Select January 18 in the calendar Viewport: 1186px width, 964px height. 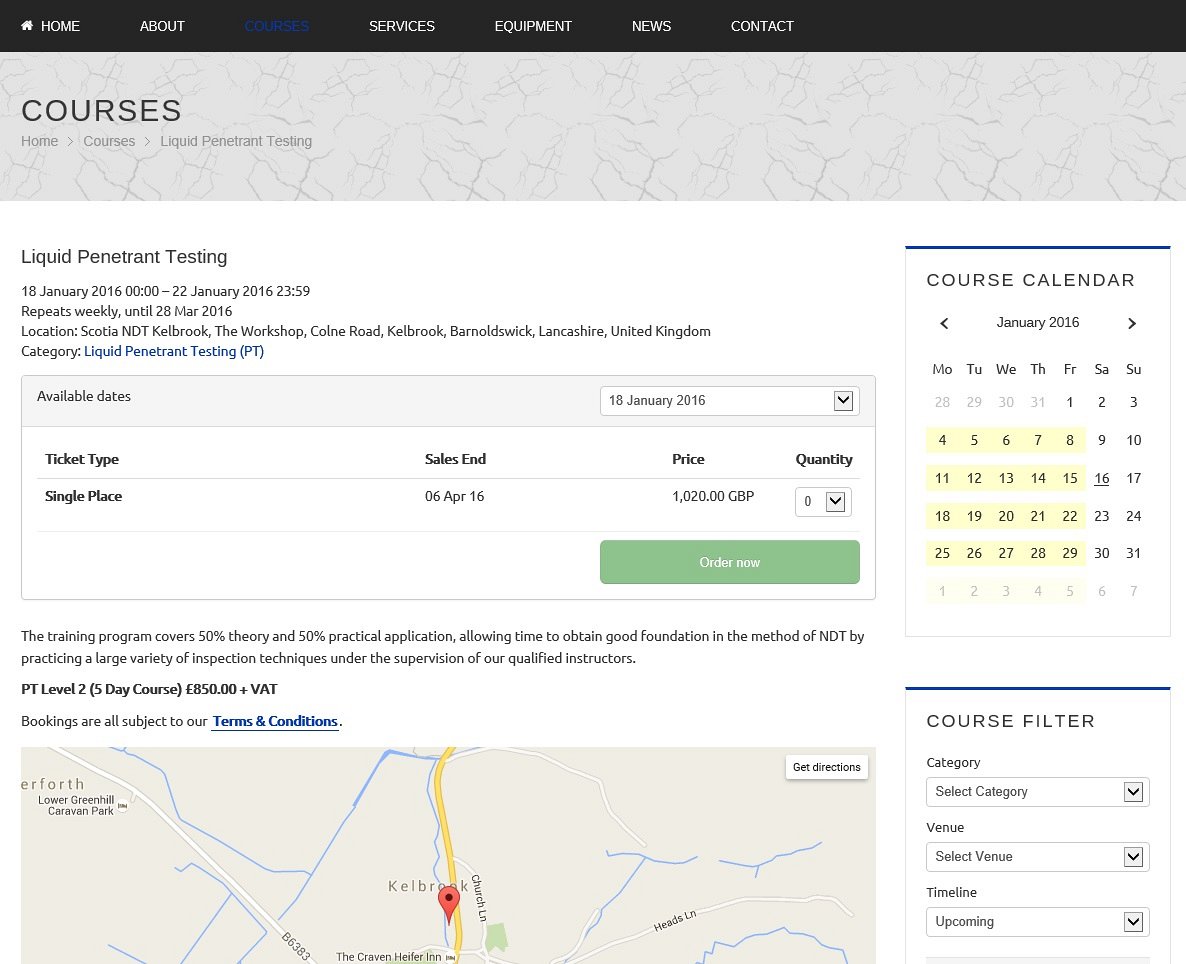pos(942,516)
